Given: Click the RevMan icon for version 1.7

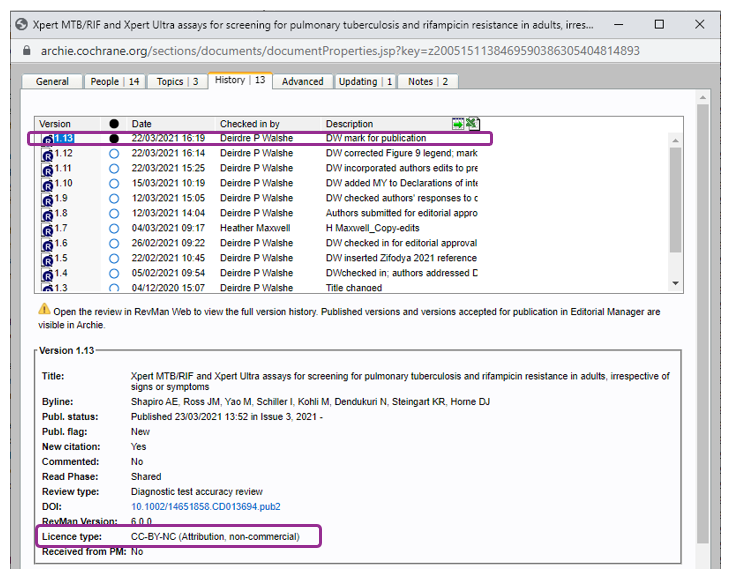Looking at the screenshot, I should (47, 229).
